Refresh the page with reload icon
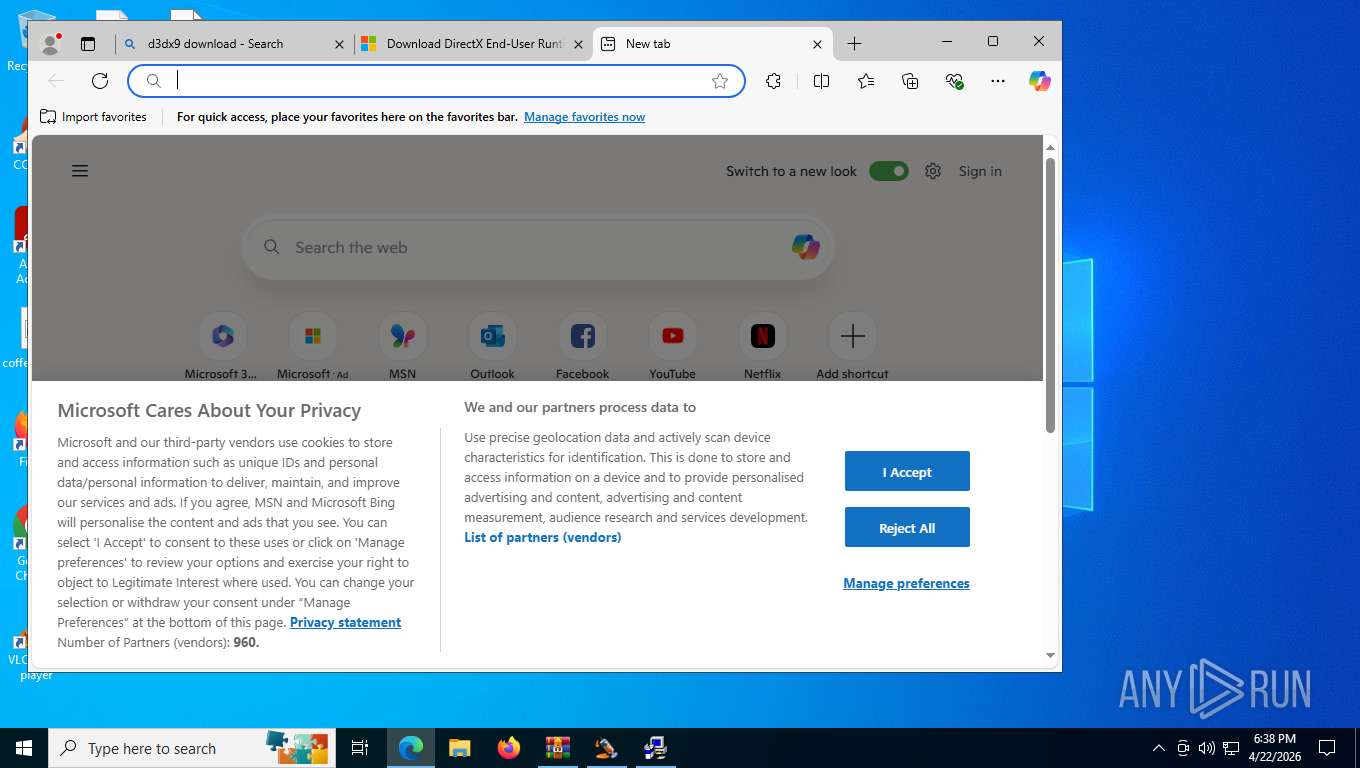Image resolution: width=1360 pixels, height=768 pixels. (100, 81)
